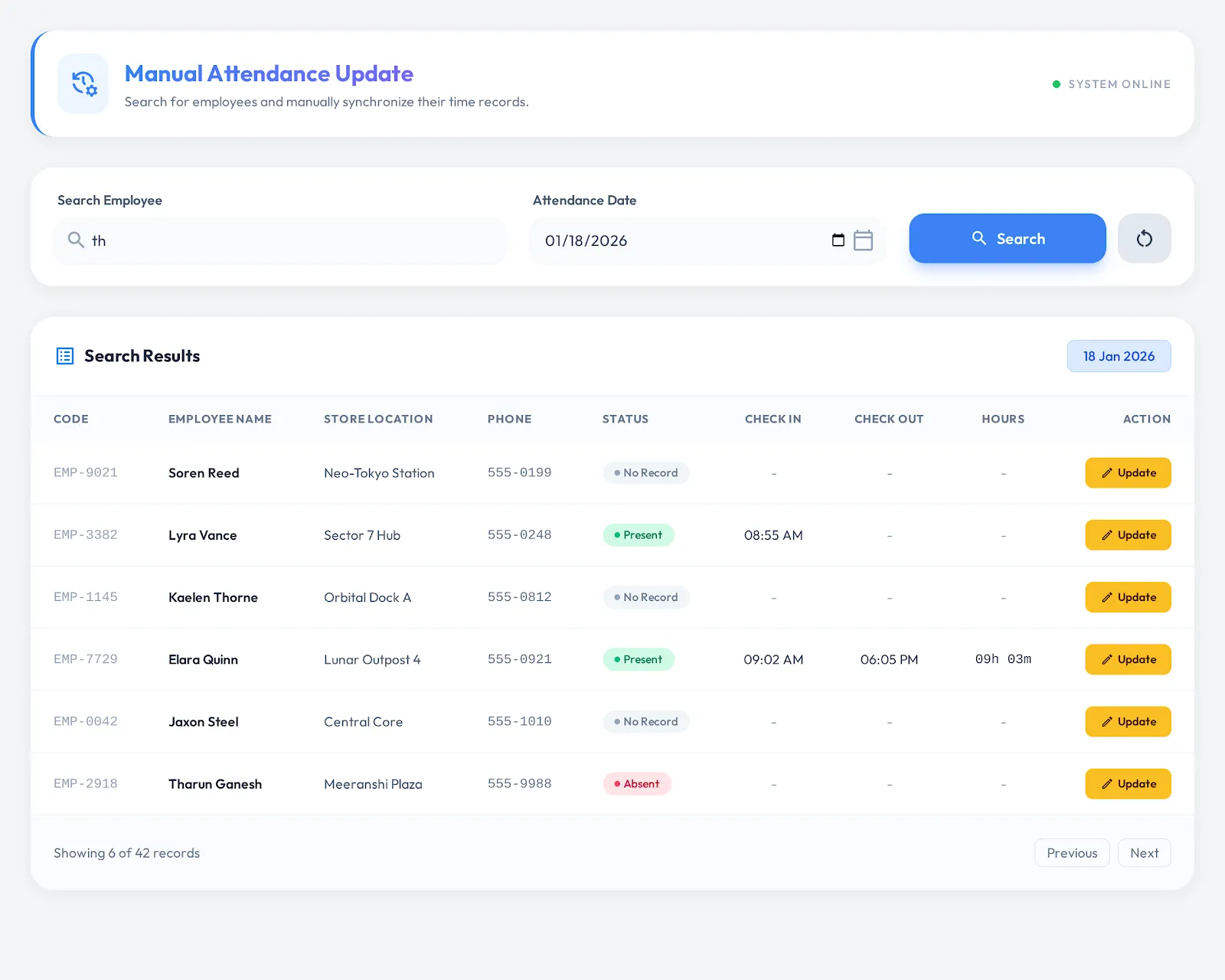Click the pencil icon on Tharun Ganesh's Update button
This screenshot has height=980, width=1225.
tap(1106, 783)
